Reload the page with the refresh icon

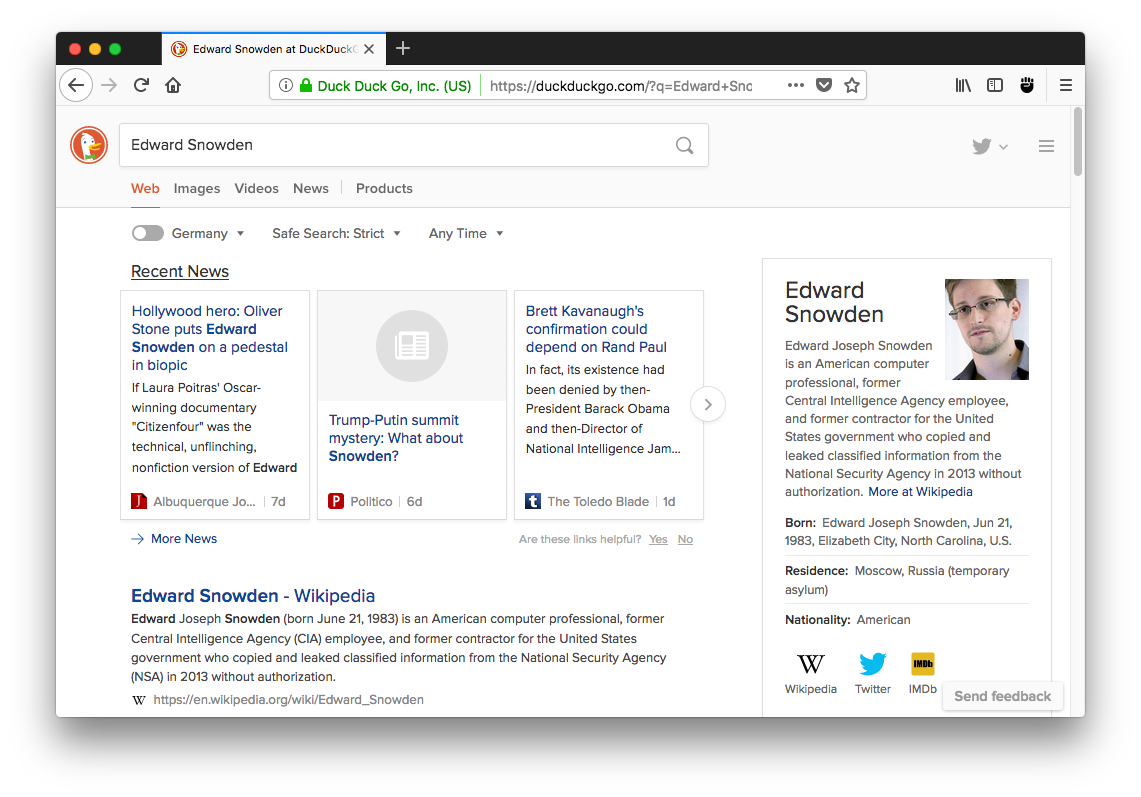pyautogui.click(x=141, y=85)
